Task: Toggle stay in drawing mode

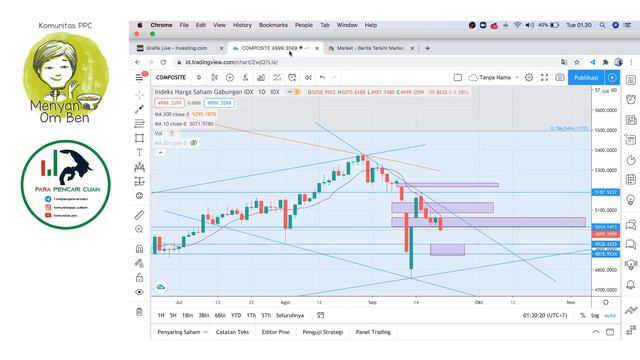Action: click(139, 263)
